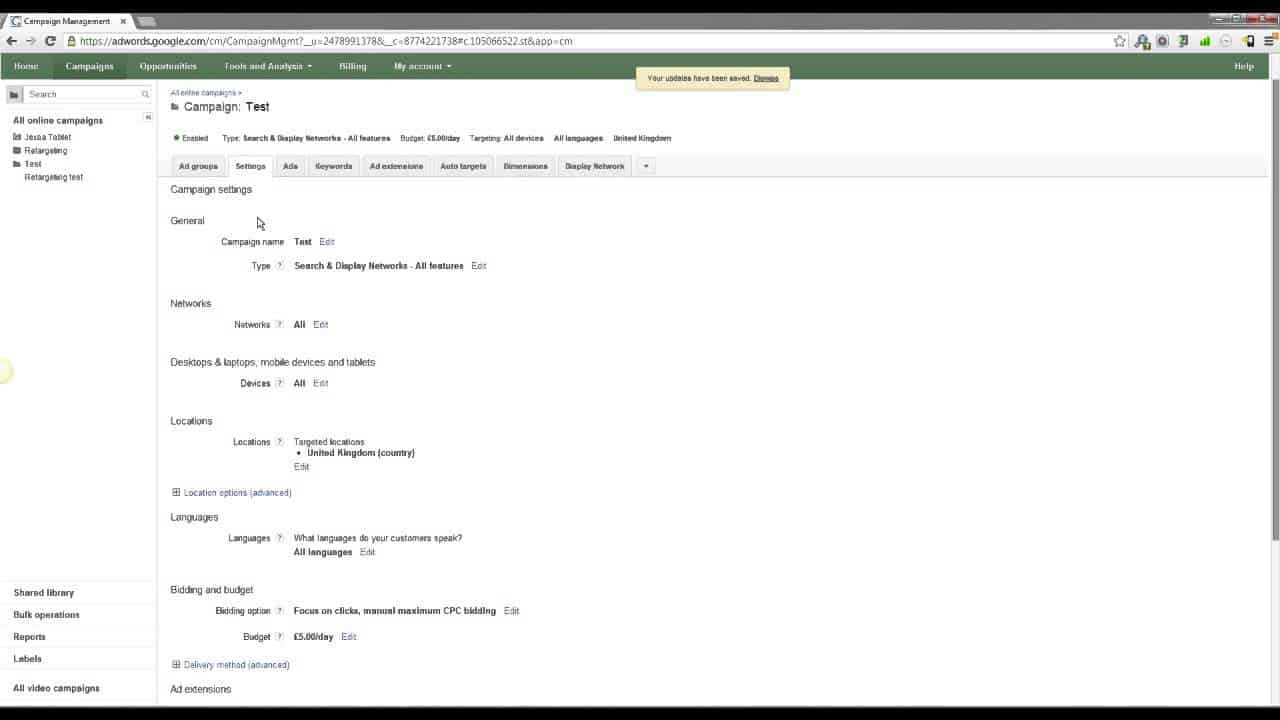Switch to the Dimensions tab
The image size is (1280, 720).
[x=526, y=166]
